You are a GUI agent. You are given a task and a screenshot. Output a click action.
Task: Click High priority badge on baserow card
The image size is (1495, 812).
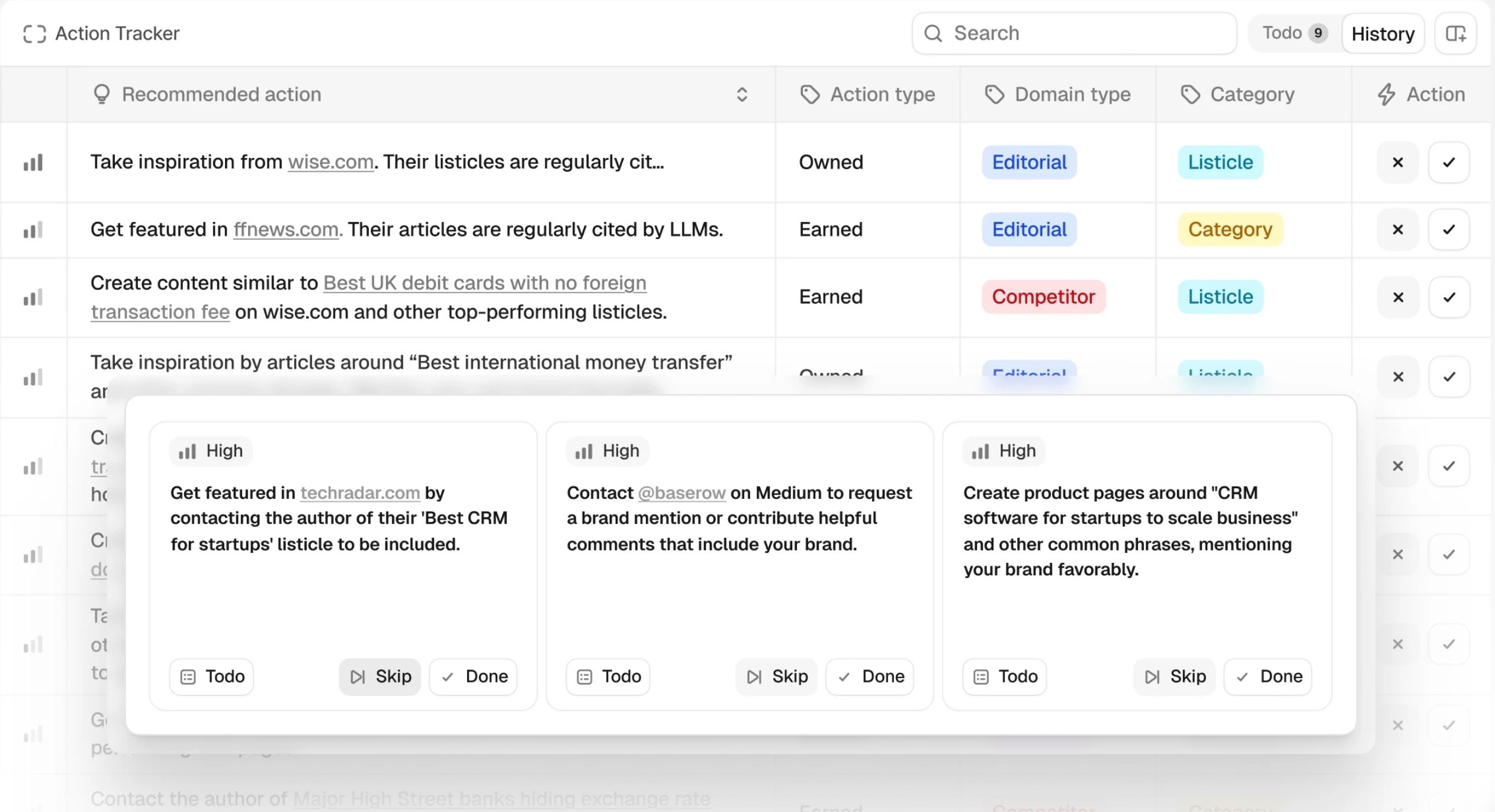coord(607,452)
